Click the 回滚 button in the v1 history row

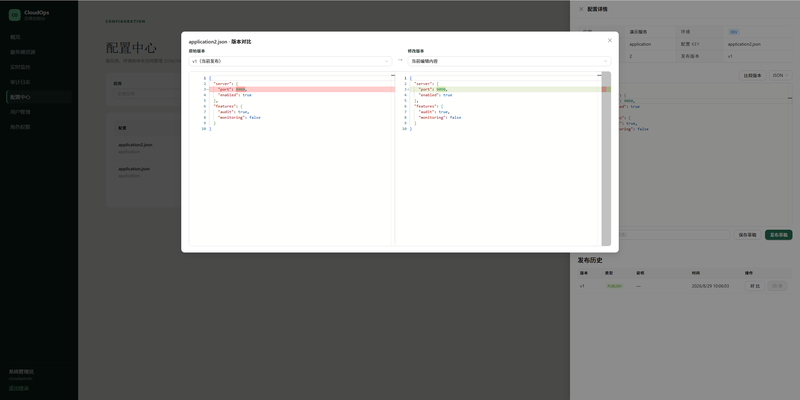point(778,286)
